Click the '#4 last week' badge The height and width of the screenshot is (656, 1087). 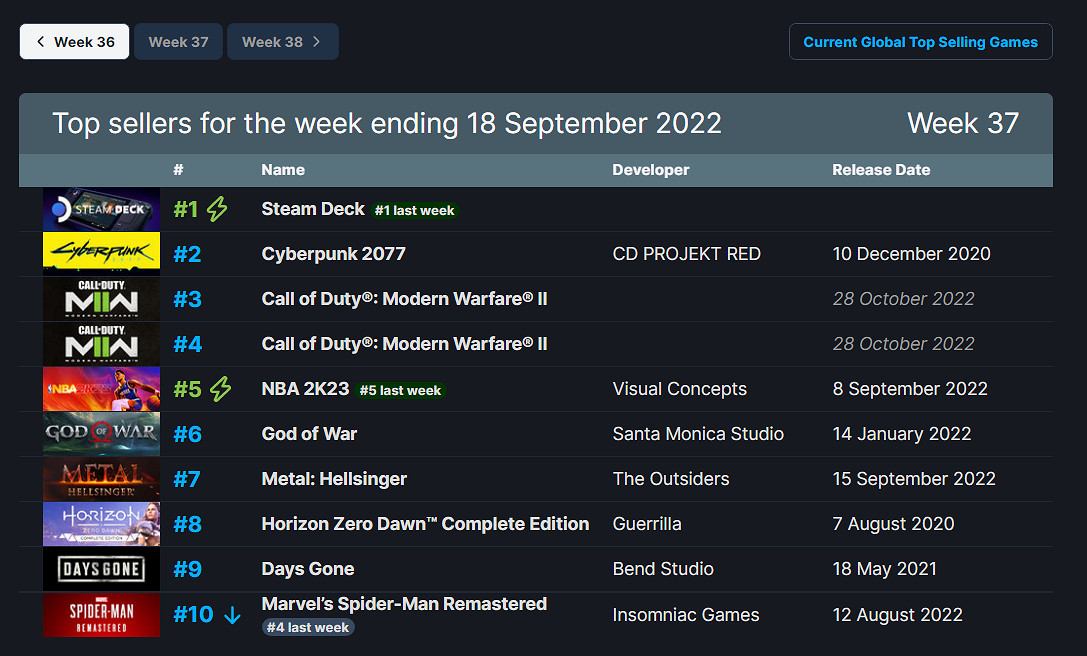coord(308,627)
